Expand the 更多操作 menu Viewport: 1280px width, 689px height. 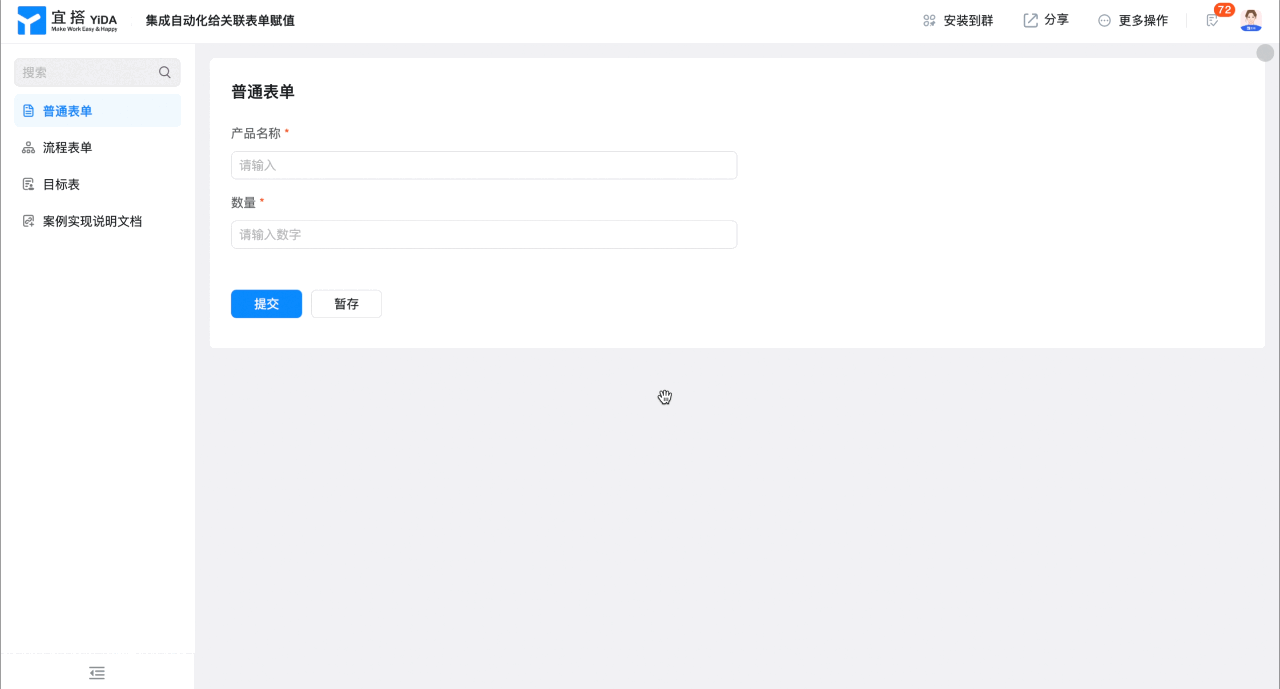1132,20
